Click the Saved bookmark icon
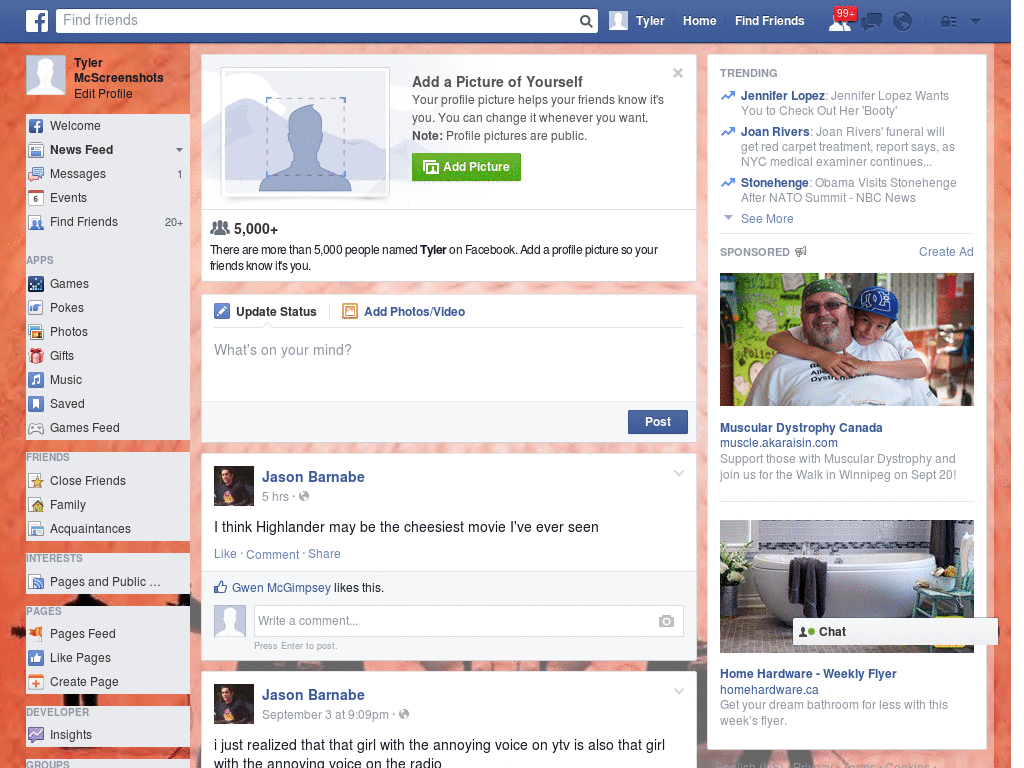The width and height of the screenshot is (1024, 768). (x=36, y=404)
